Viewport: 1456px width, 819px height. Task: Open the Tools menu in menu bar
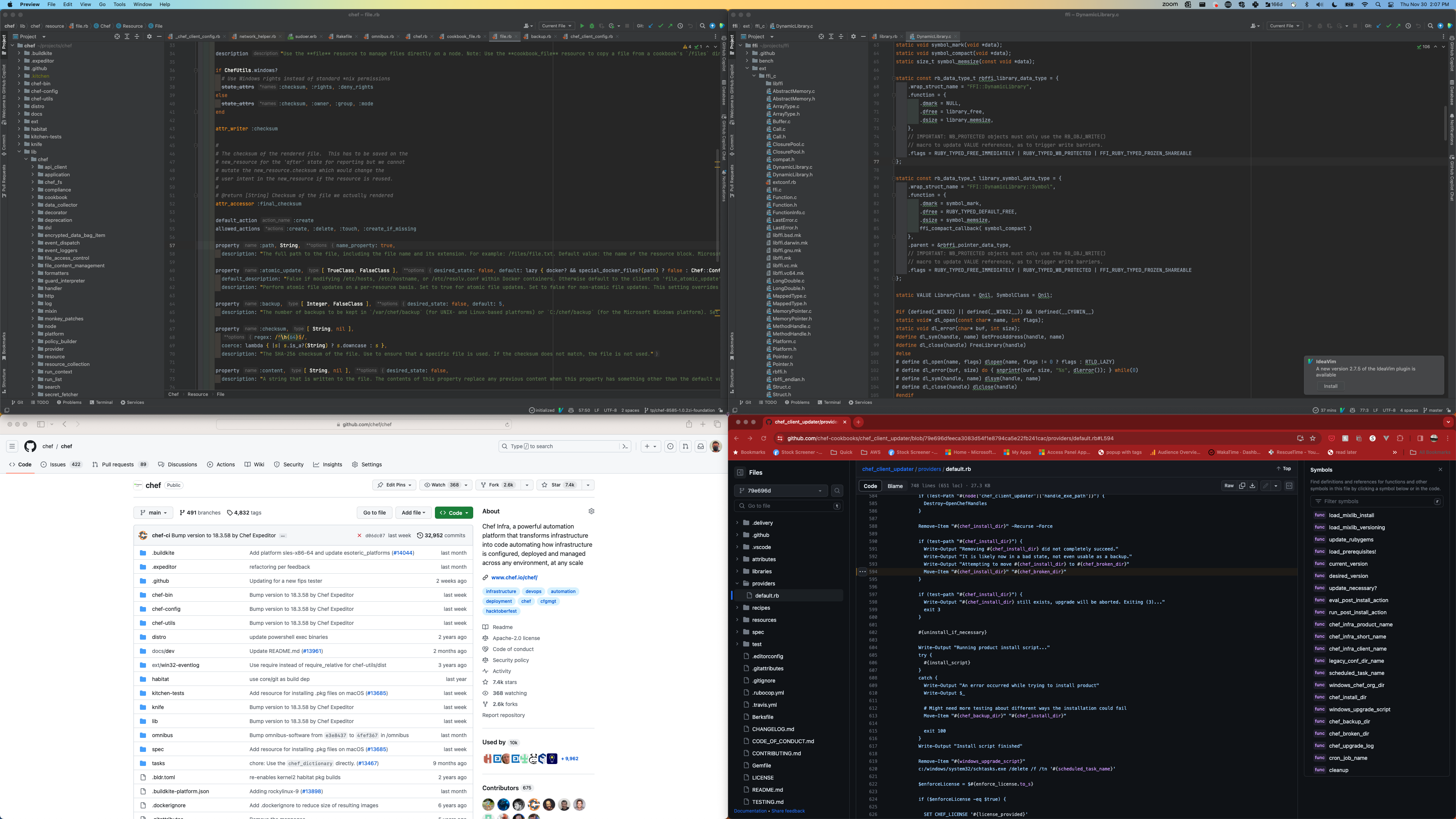tap(119, 4)
